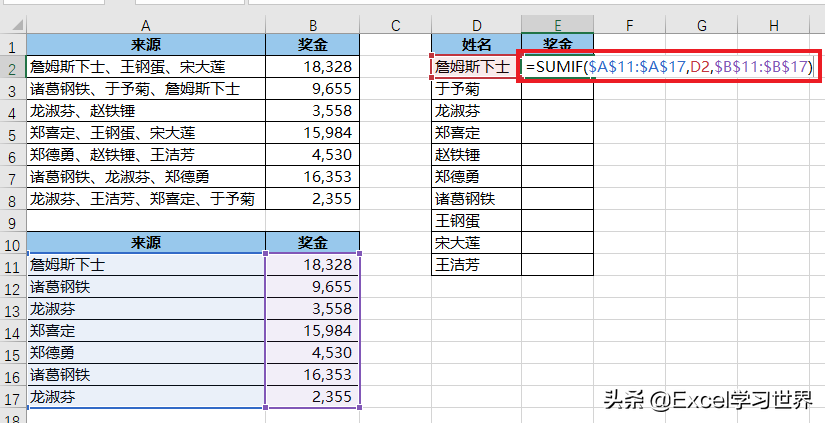Click cell D2 containing 詹姆斯下士
The height and width of the screenshot is (423, 825).
click(477, 67)
